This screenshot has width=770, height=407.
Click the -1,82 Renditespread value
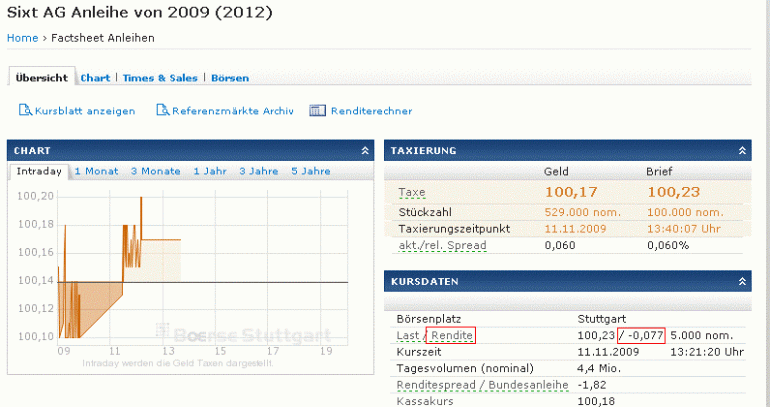592,385
